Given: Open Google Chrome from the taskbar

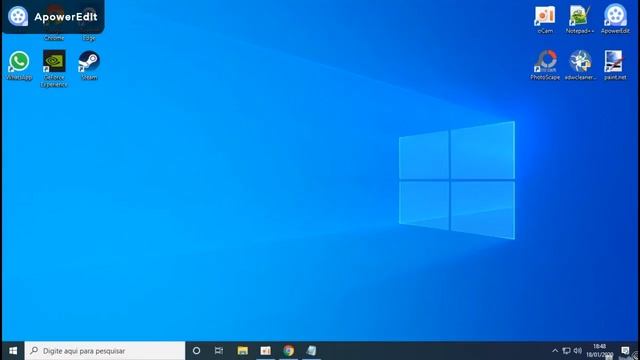Looking at the screenshot, I should (289, 351).
